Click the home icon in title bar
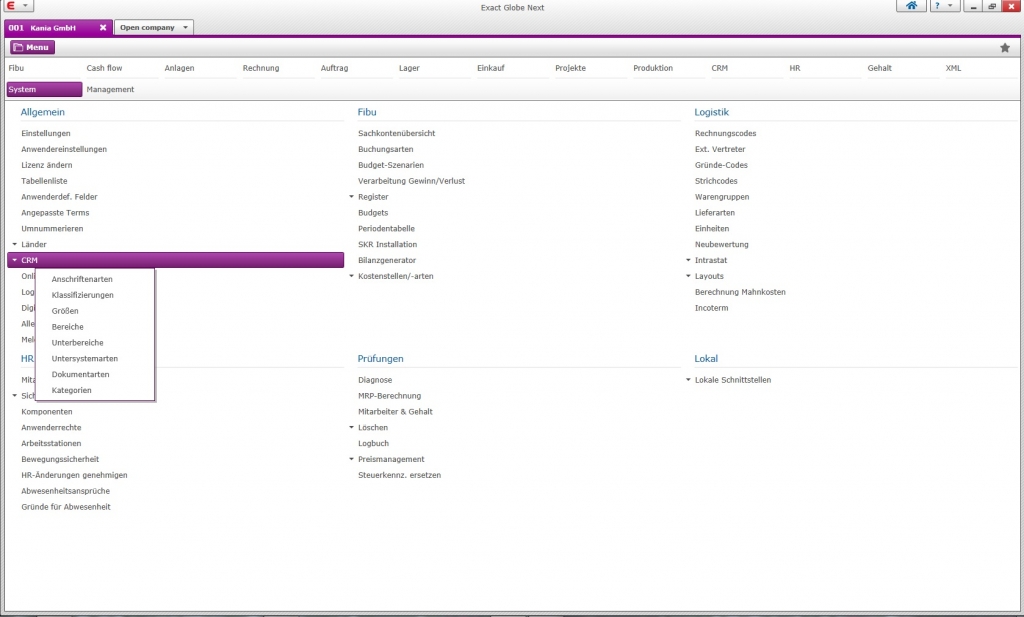Screen dimensions: 1024x617 (x=911, y=6)
